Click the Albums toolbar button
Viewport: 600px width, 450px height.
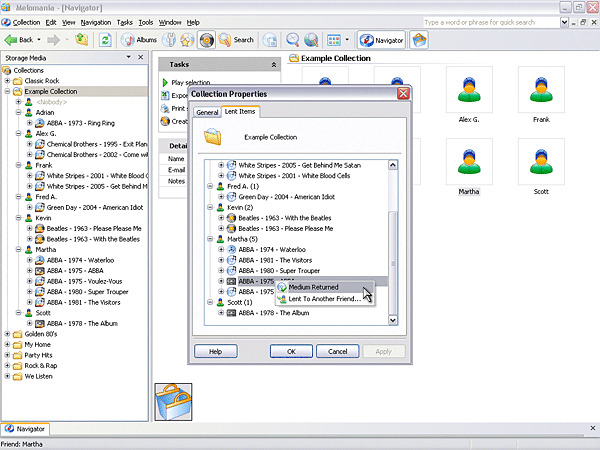[x=138, y=40]
